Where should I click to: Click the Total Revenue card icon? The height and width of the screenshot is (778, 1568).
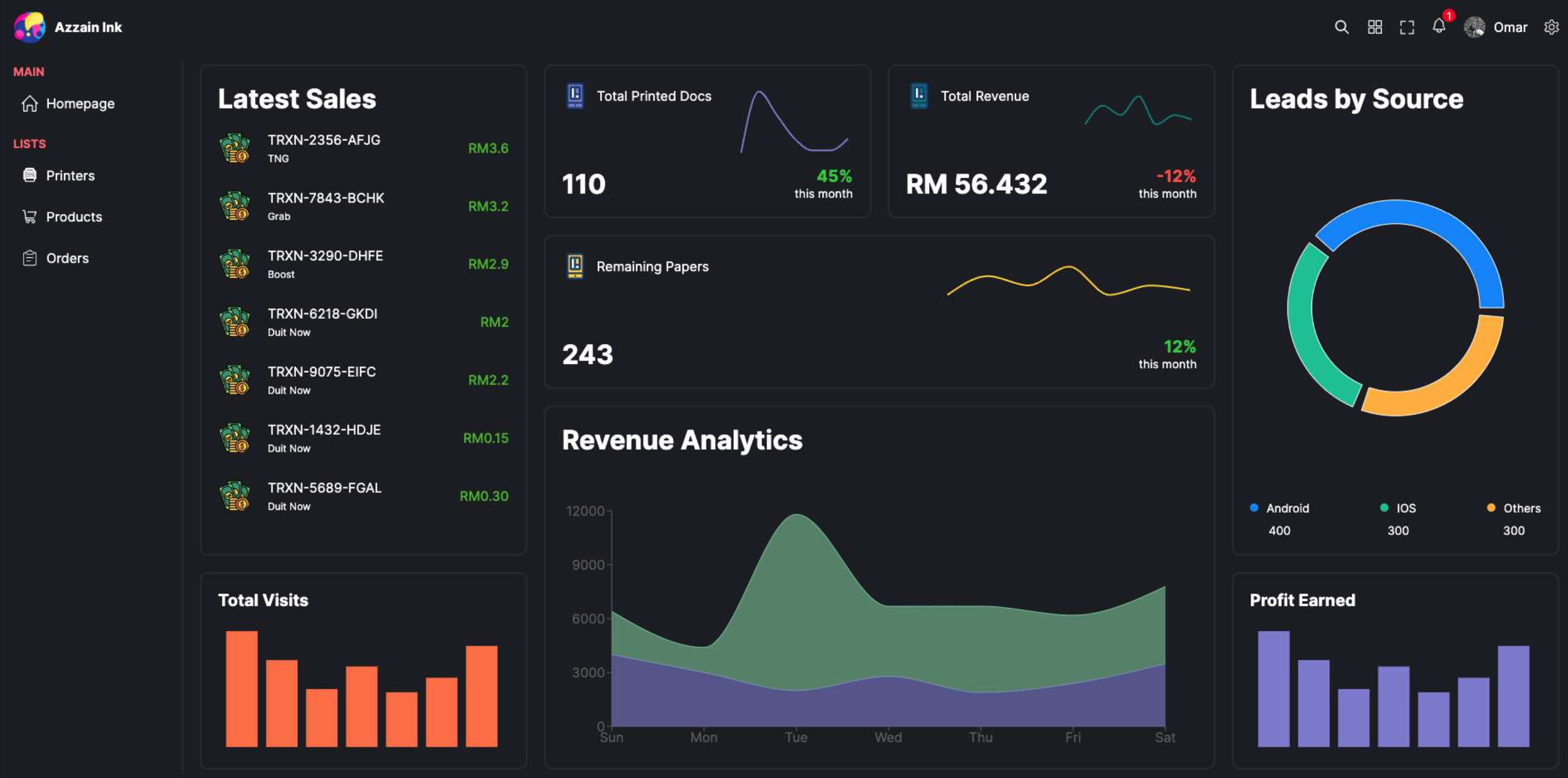919,95
